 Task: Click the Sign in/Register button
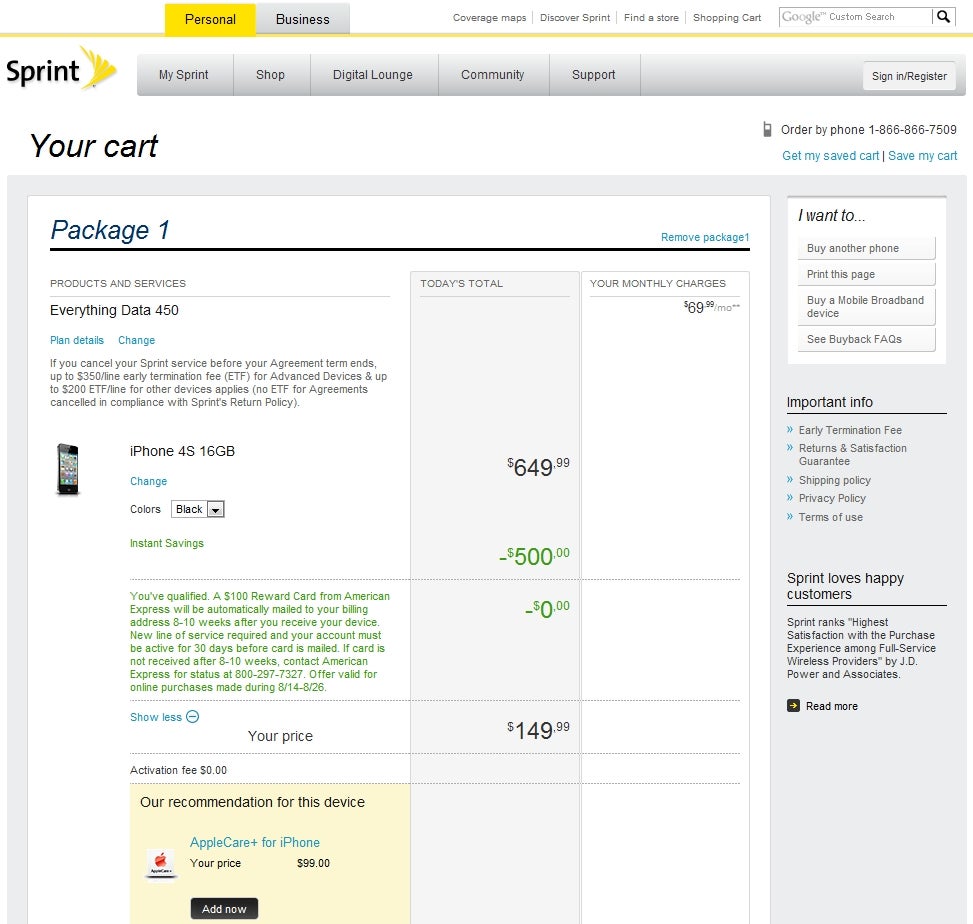[909, 76]
